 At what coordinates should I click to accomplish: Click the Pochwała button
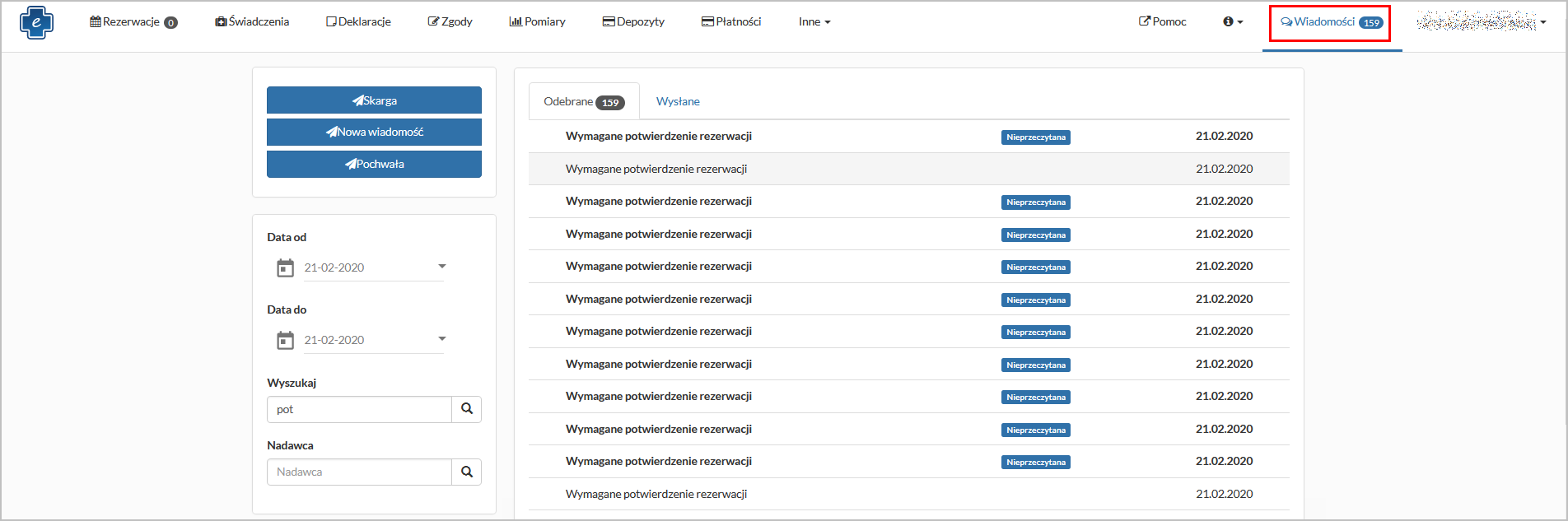[374, 164]
